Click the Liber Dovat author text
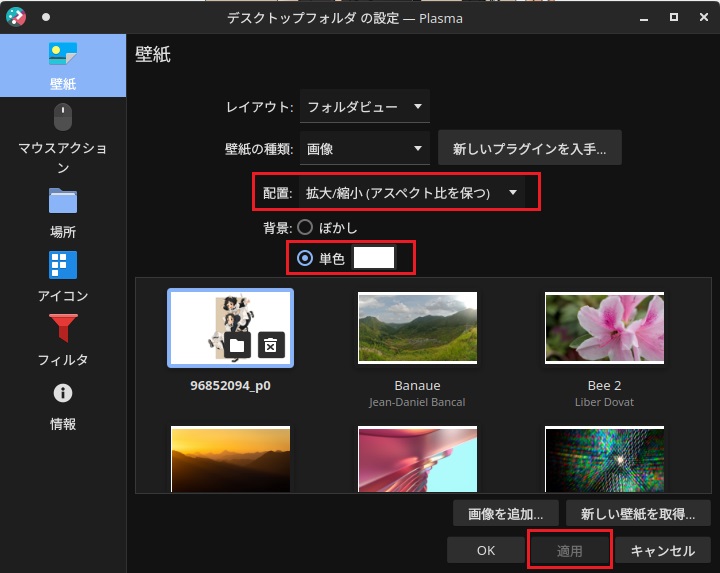The width and height of the screenshot is (720, 573). click(x=604, y=402)
